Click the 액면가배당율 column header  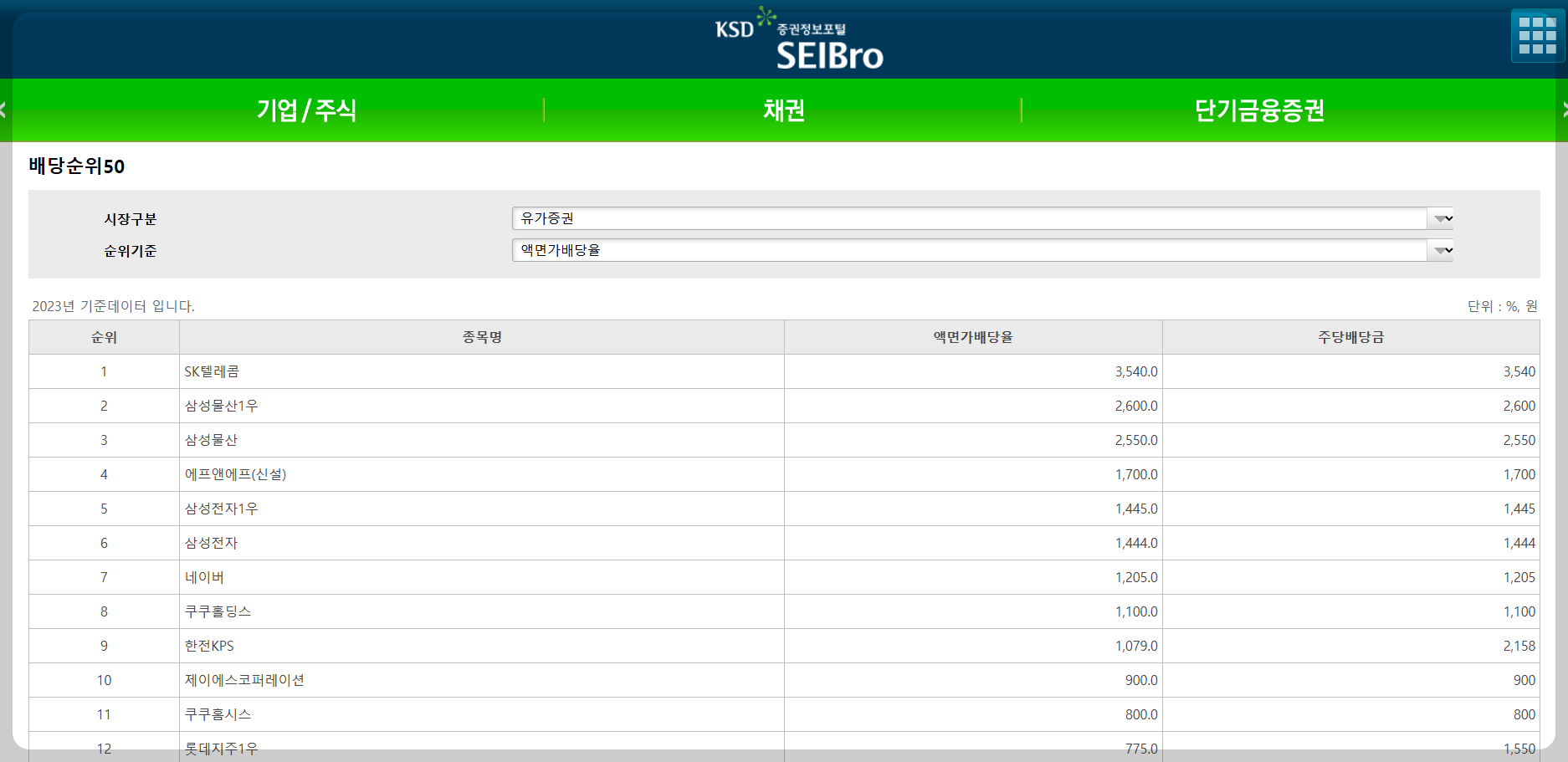tap(973, 337)
